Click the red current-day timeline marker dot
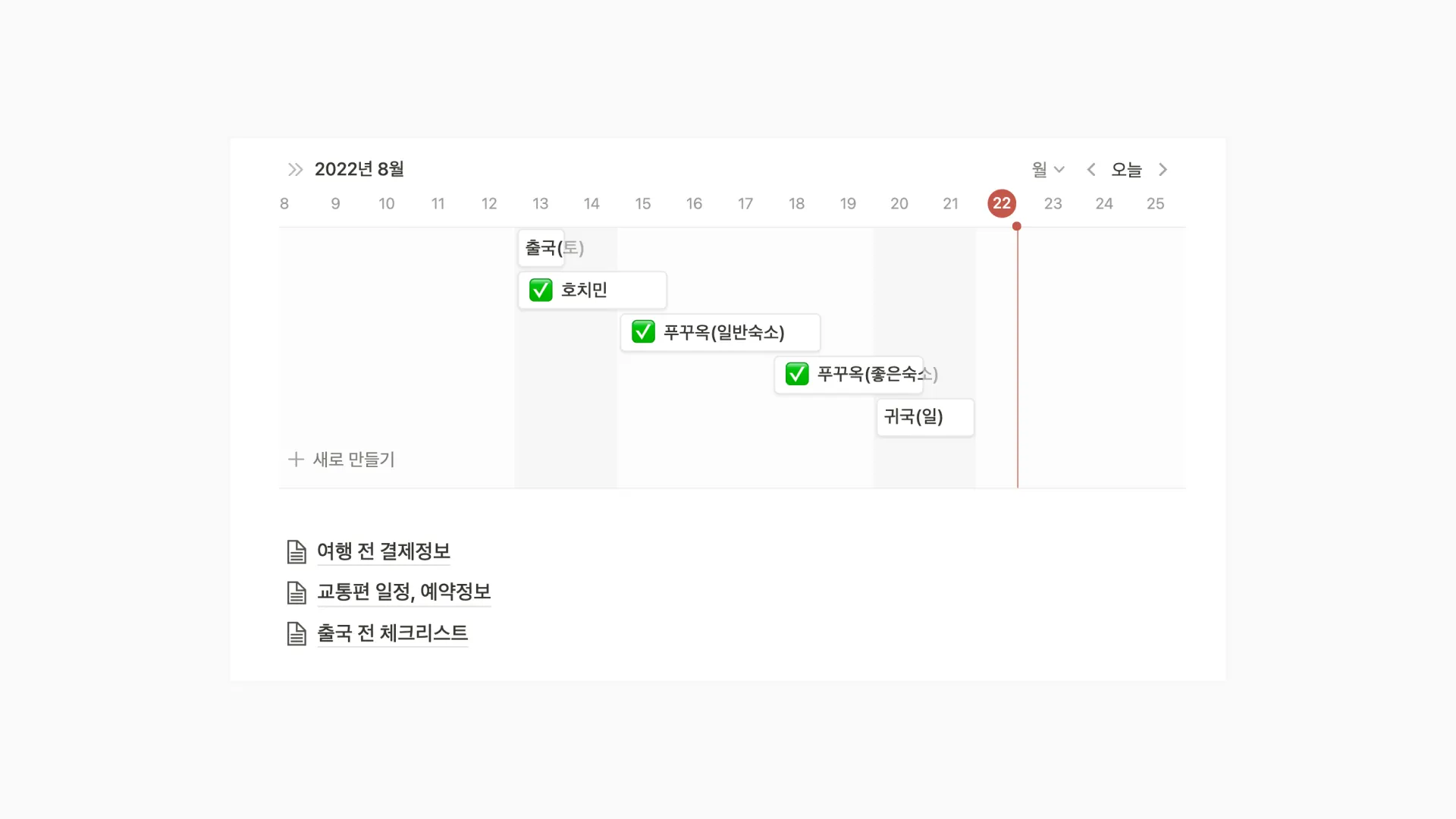The width and height of the screenshot is (1456, 819). 1017,226
